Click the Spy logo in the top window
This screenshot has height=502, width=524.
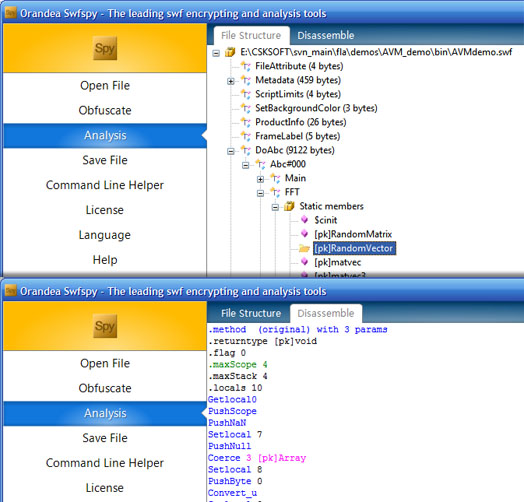(105, 48)
